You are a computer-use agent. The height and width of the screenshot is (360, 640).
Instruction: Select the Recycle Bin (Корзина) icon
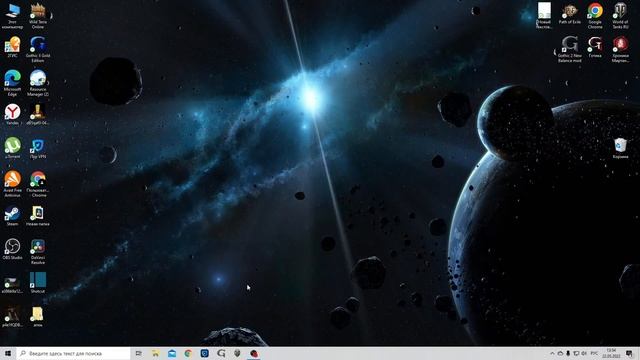coord(620,148)
